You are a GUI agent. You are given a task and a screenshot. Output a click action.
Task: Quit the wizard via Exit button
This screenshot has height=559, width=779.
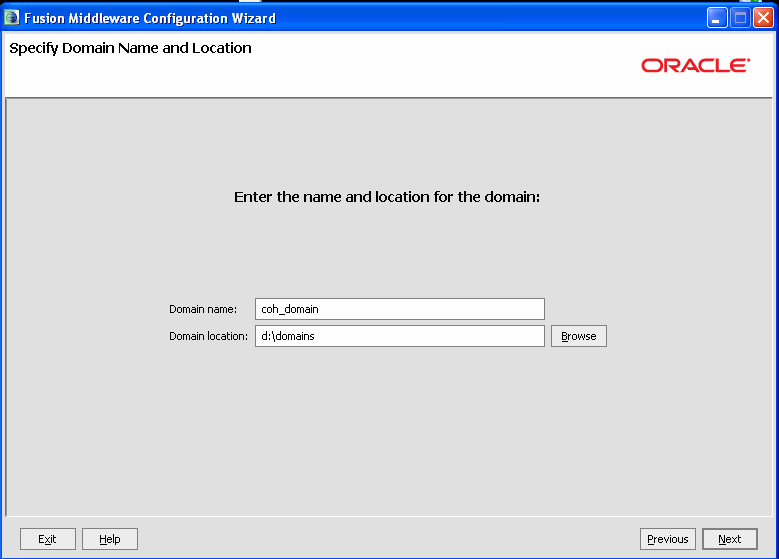(48, 539)
